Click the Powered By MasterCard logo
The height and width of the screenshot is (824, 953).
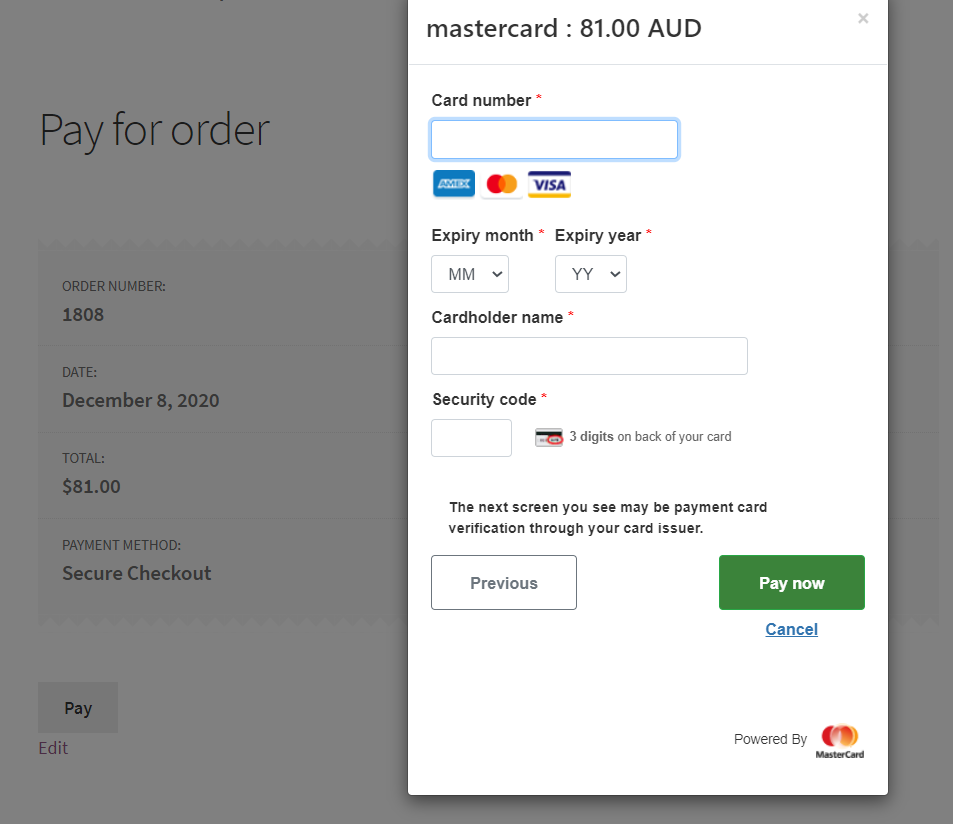[839, 740]
